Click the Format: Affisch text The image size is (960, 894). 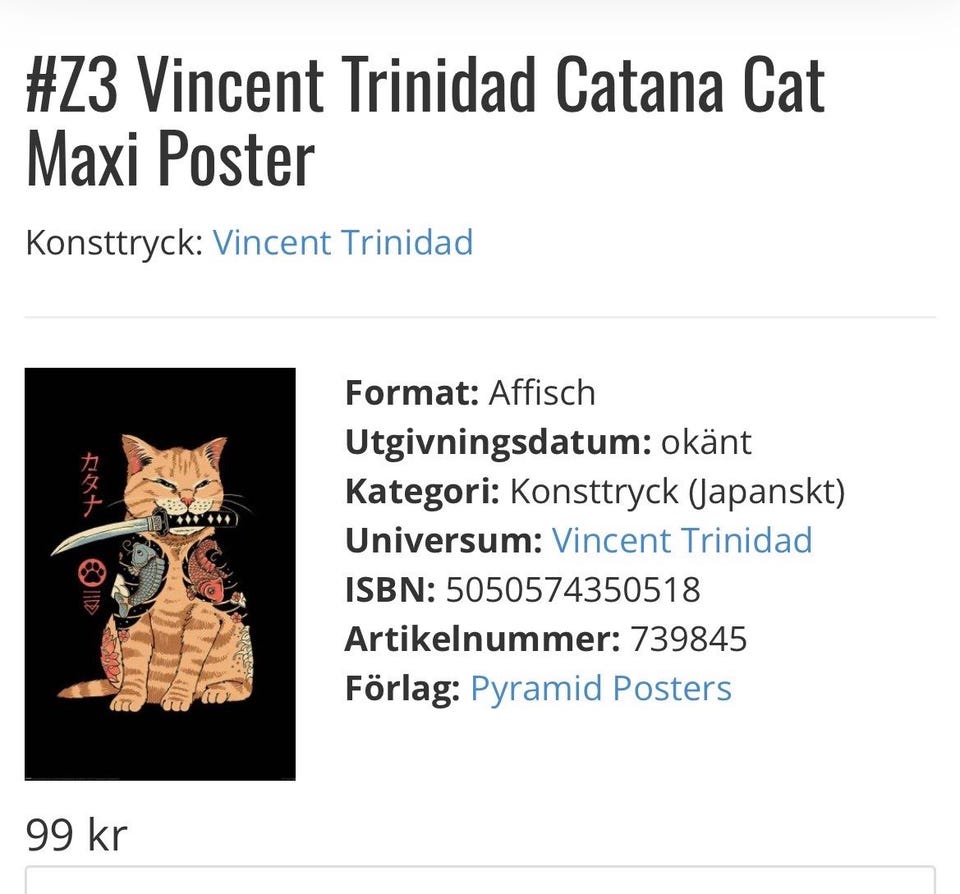[x=470, y=392]
